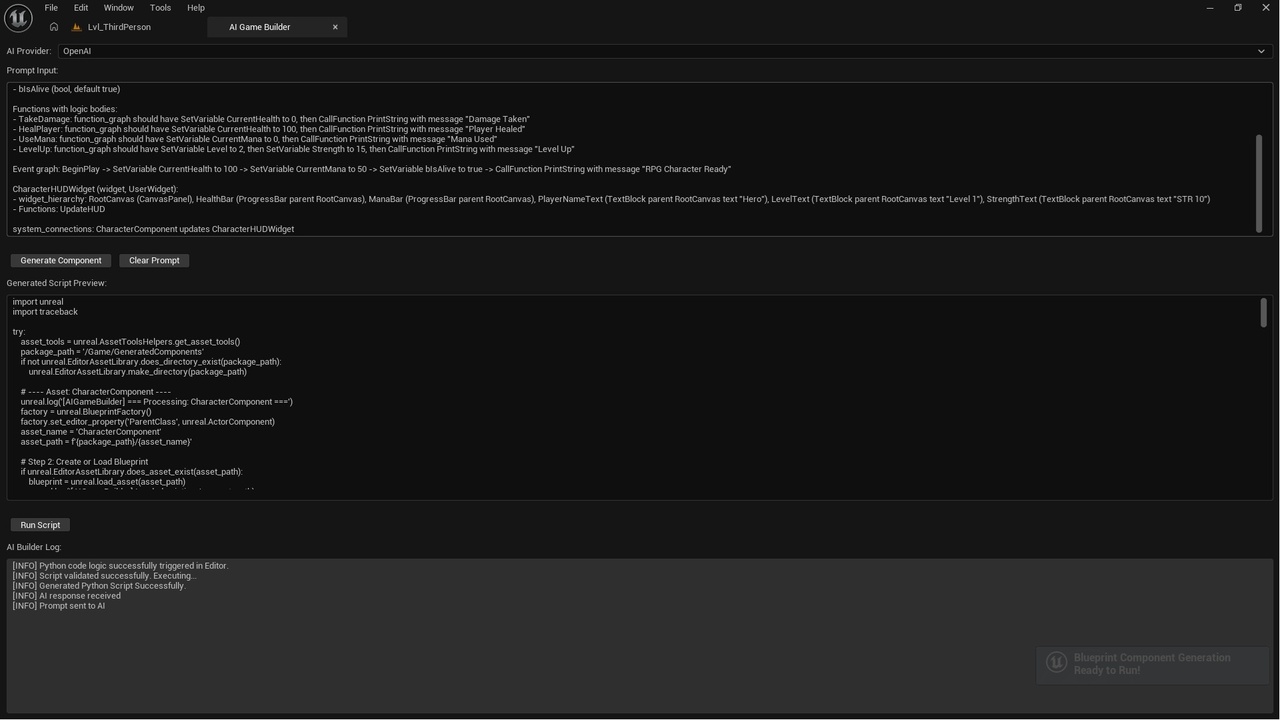This screenshot has width=1280, height=720.
Task: Click the 'factory = unreal.BlueprintFactory()' script line
Action: coord(86,412)
